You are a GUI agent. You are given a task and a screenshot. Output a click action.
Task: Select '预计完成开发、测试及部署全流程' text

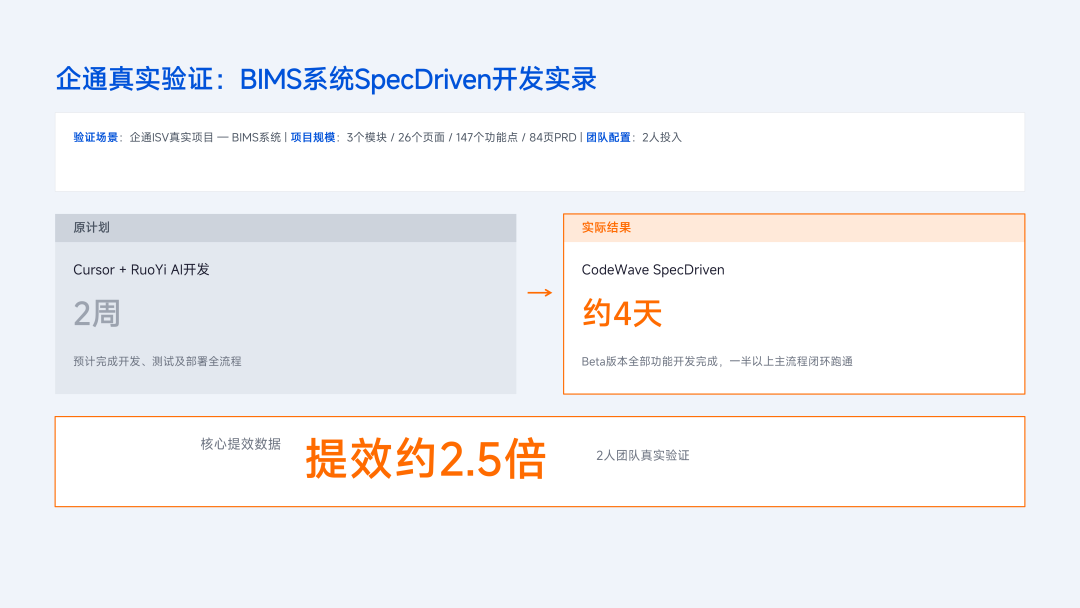(157, 361)
